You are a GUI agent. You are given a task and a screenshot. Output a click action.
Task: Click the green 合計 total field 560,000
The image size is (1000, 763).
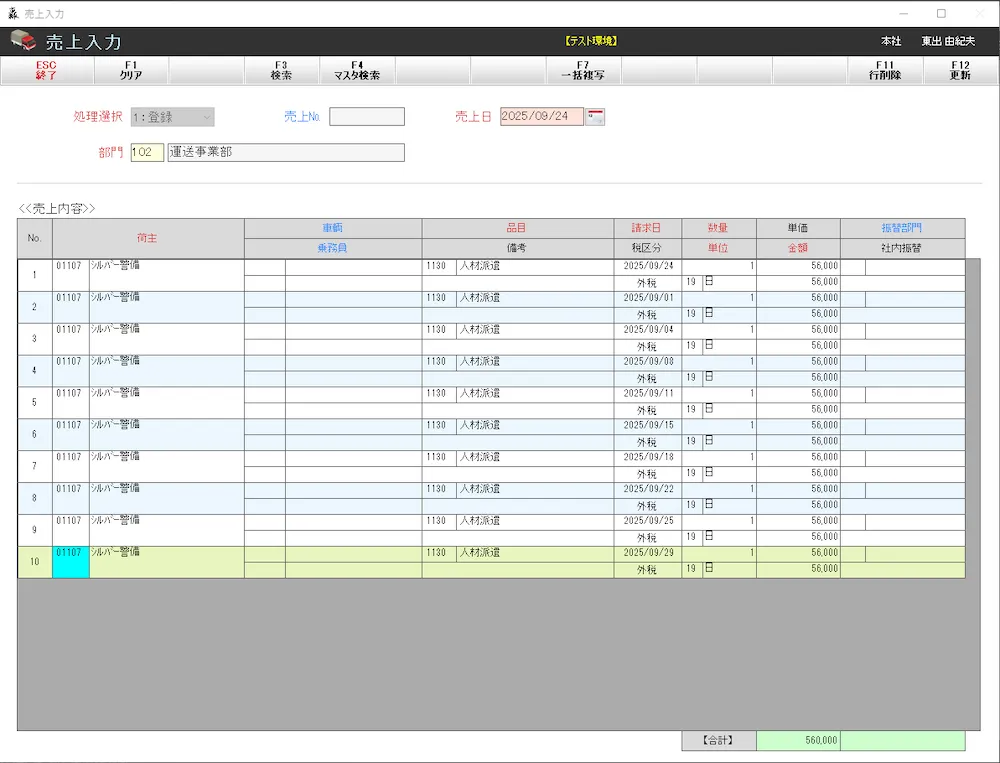(798, 741)
